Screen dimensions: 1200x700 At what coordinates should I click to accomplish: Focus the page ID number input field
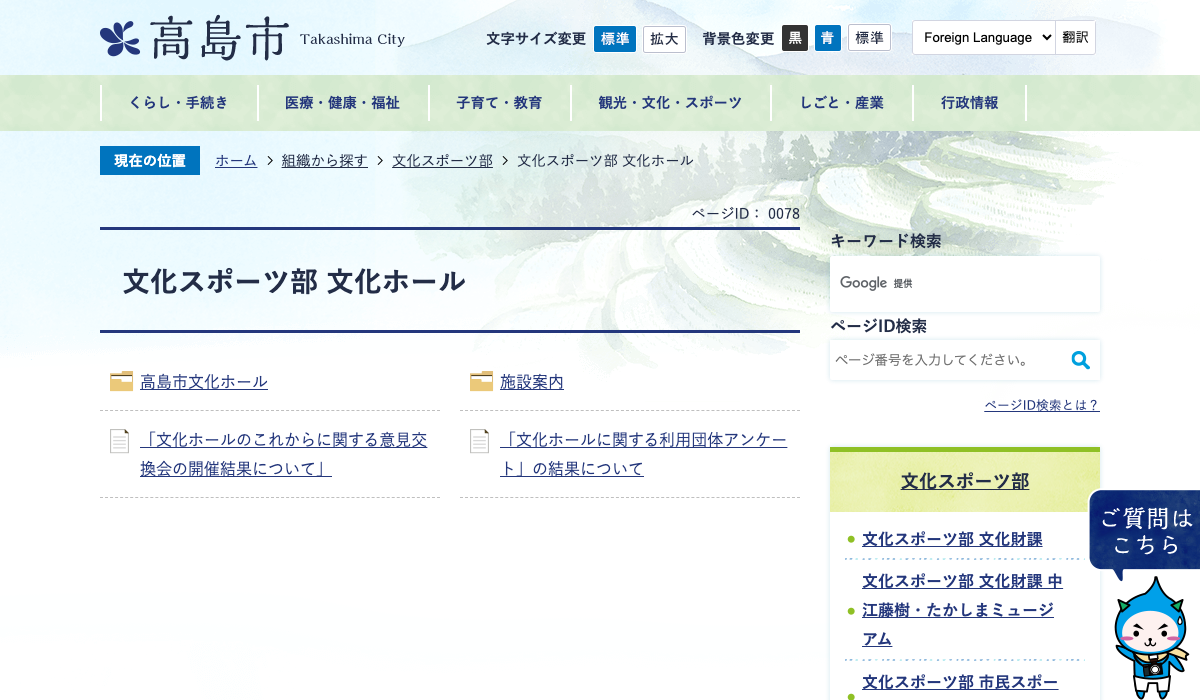[947, 360]
